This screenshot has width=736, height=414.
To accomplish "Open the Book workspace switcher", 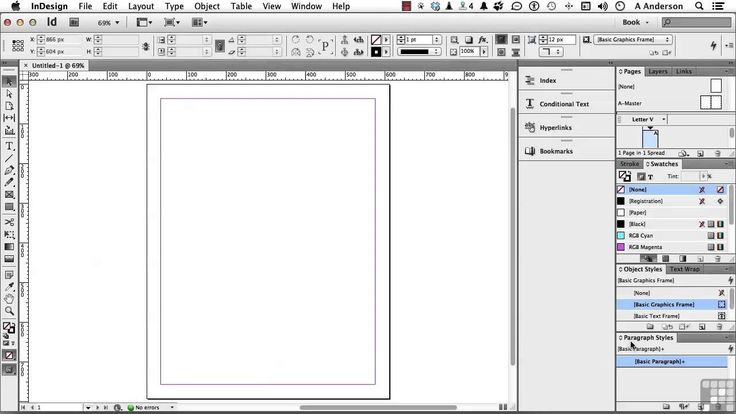I will click(636, 22).
